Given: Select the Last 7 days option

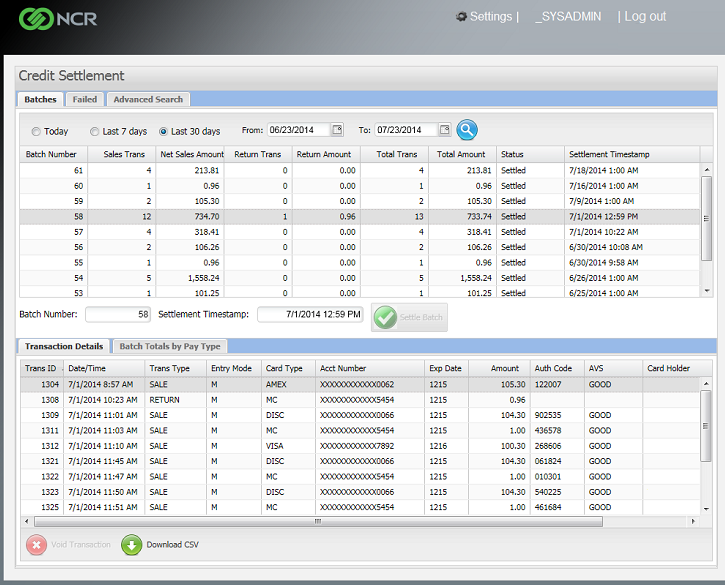Looking at the screenshot, I should 95,131.
